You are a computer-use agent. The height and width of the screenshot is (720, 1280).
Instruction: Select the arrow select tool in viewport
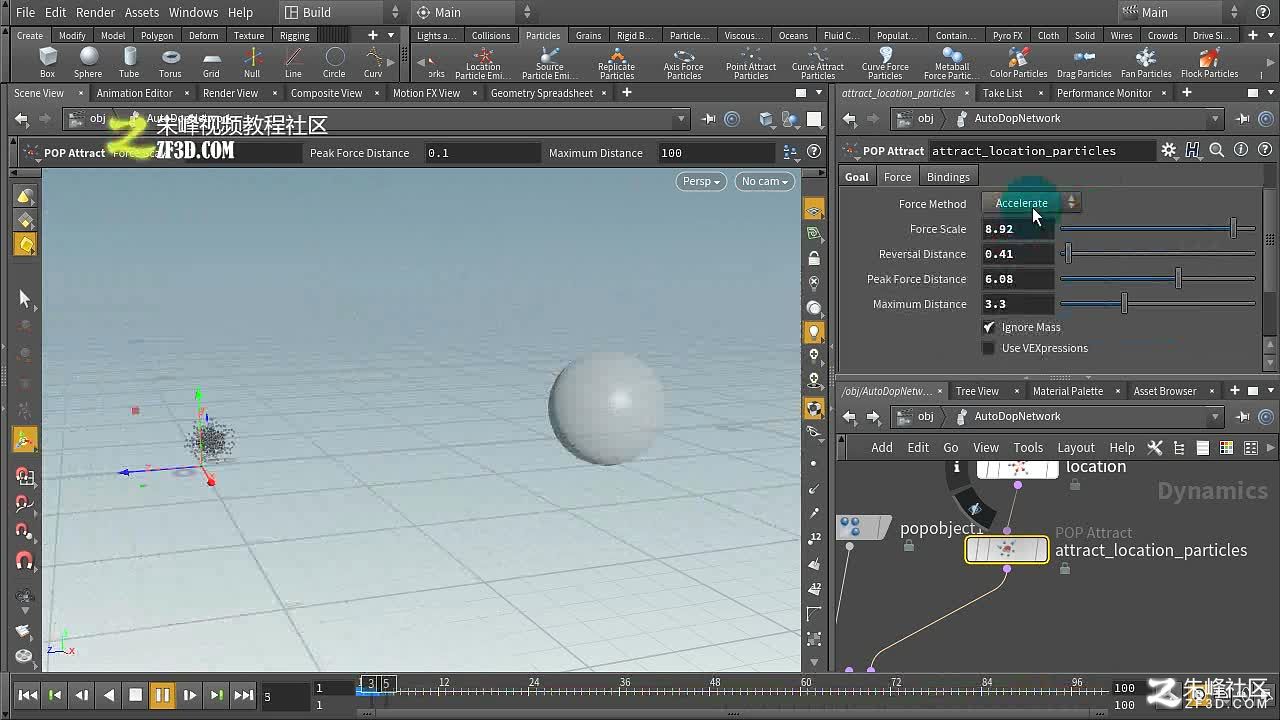pyautogui.click(x=25, y=298)
